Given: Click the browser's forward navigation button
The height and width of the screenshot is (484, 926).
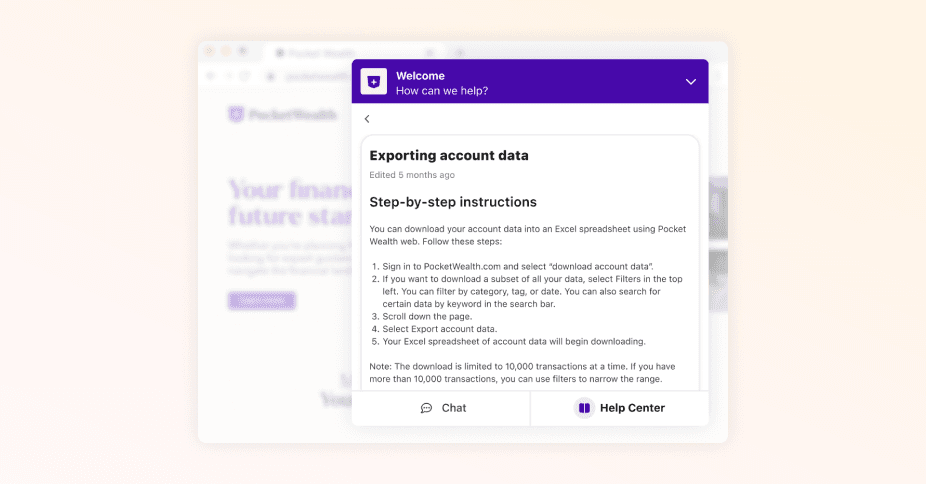Looking at the screenshot, I should pos(229,76).
